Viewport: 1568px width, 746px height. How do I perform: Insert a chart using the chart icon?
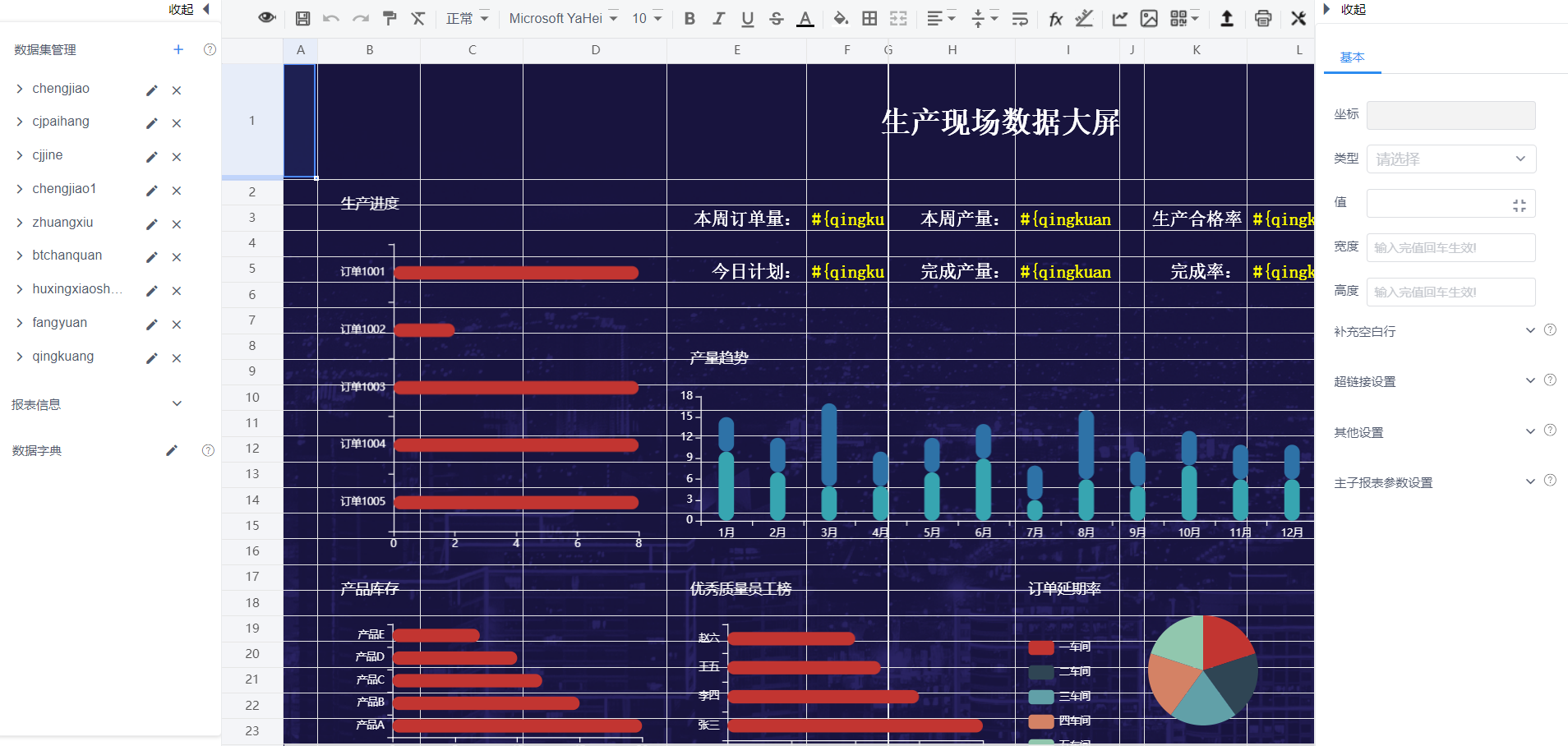[1119, 18]
